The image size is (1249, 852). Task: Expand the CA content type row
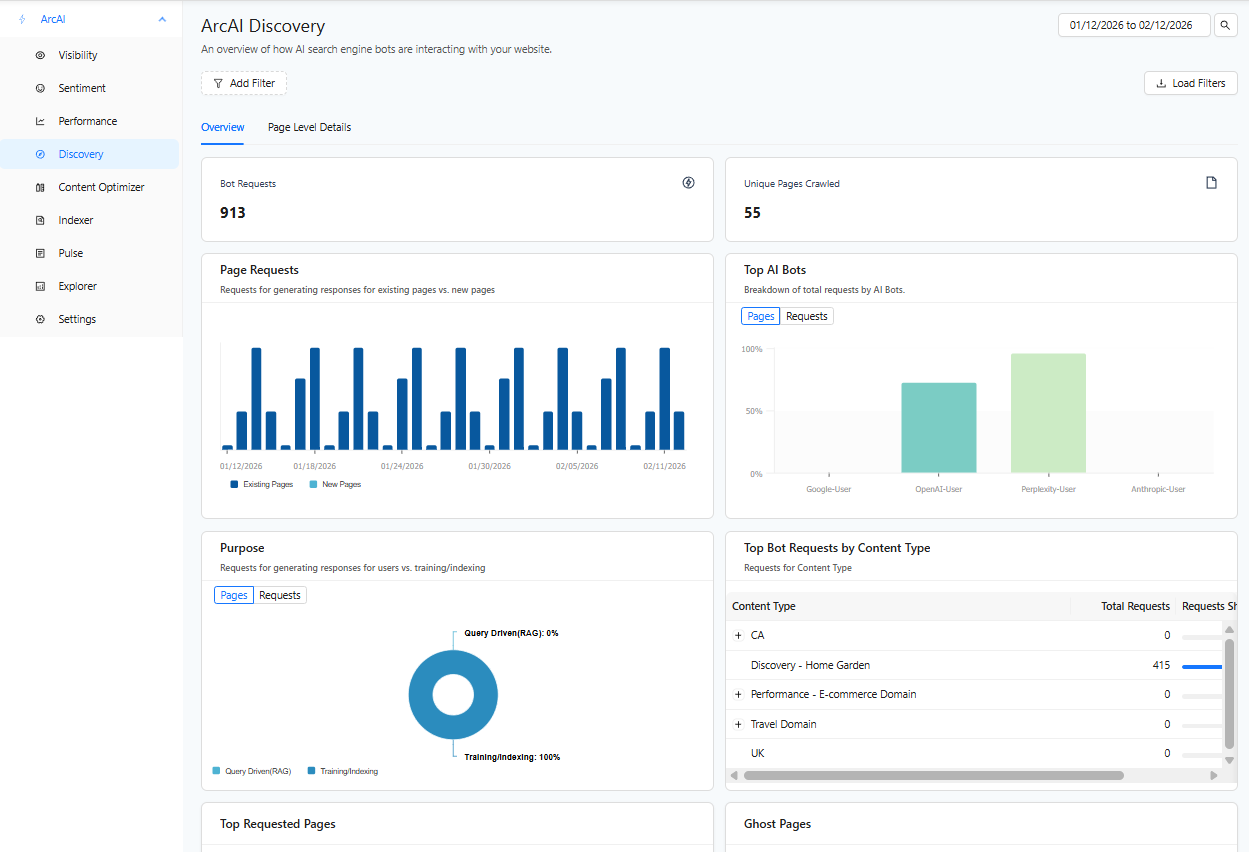738,636
